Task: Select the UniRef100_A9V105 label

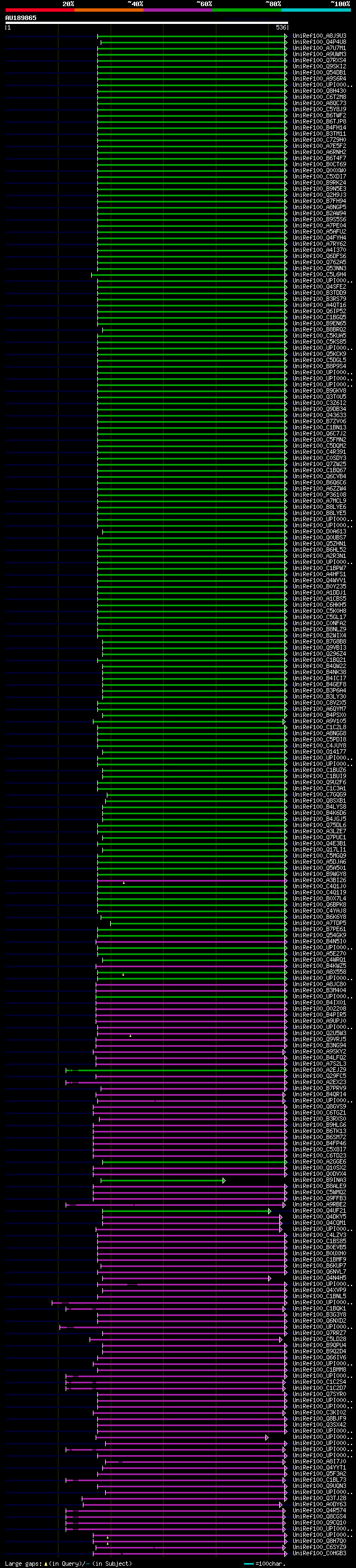Action: pyautogui.click(x=319, y=721)
